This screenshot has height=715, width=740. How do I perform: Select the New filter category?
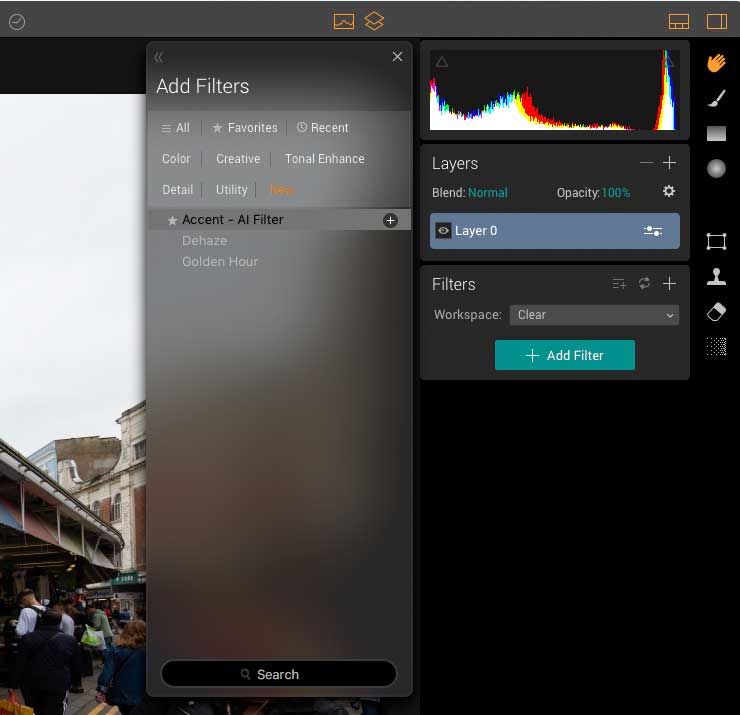click(x=281, y=190)
